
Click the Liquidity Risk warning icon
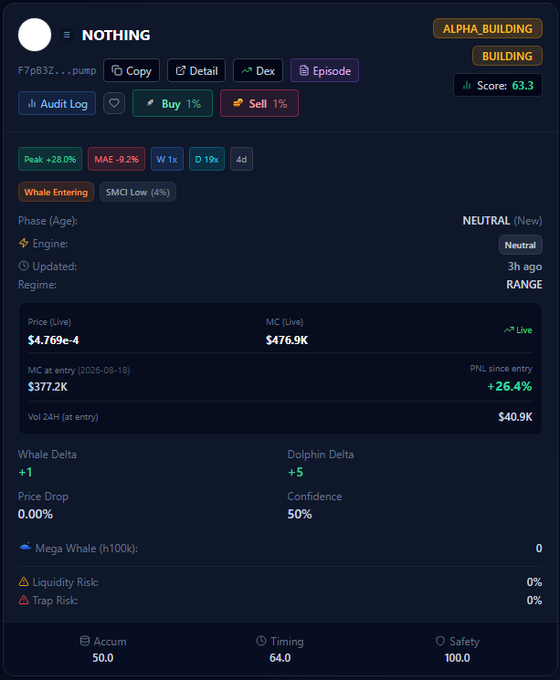(x=24, y=582)
